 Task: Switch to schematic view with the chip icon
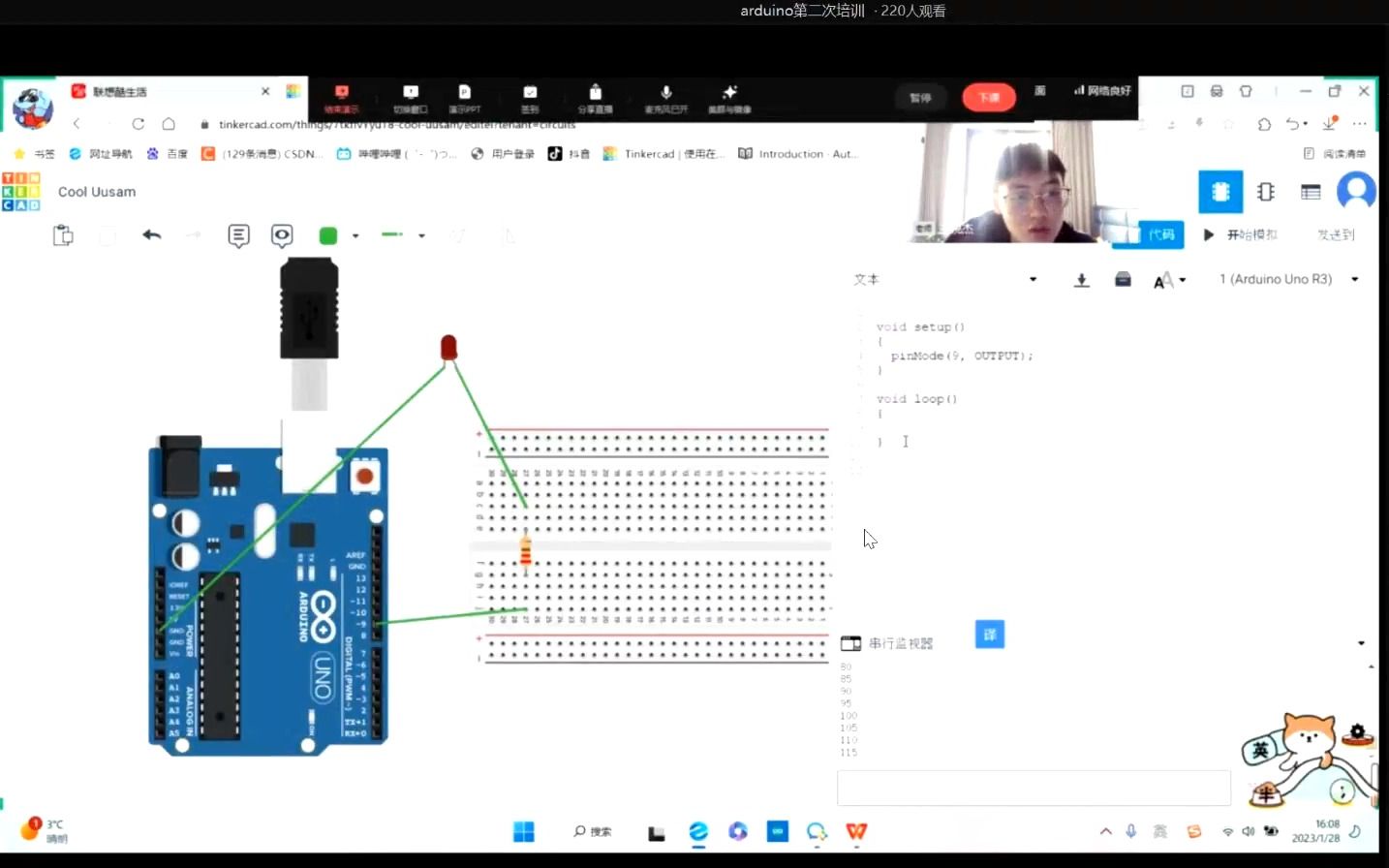[x=1266, y=191]
